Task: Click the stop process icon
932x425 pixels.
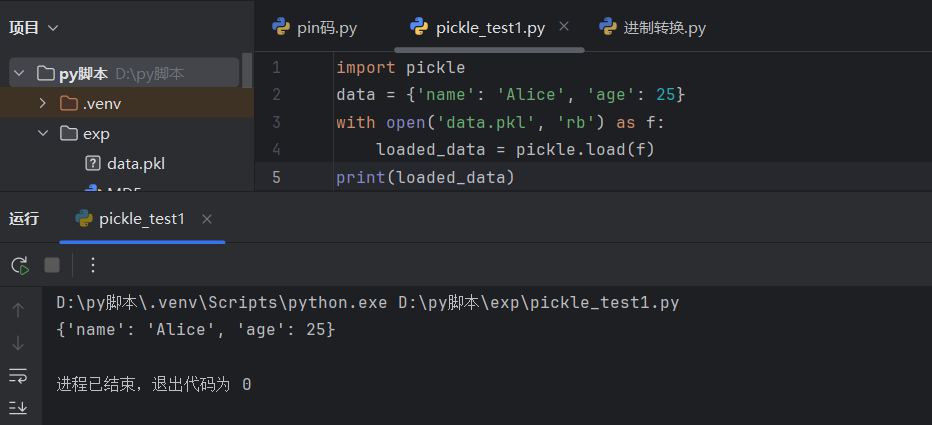Action: 52,265
